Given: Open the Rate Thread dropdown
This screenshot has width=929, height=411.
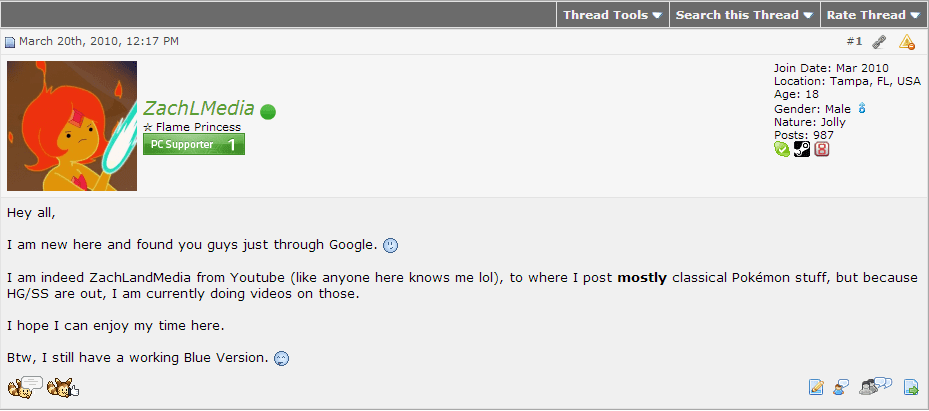Looking at the screenshot, I should point(873,15).
